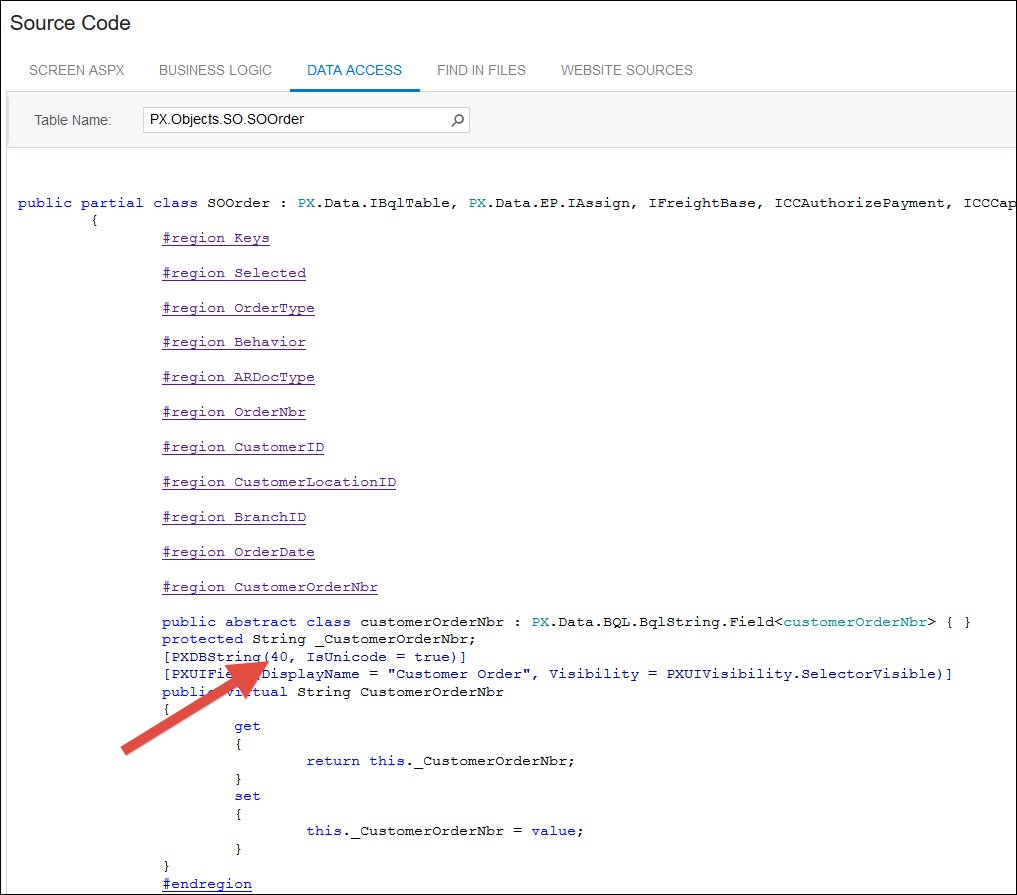Go to the Website Sources tab
Screen dimensions: 1017x895
point(626,70)
